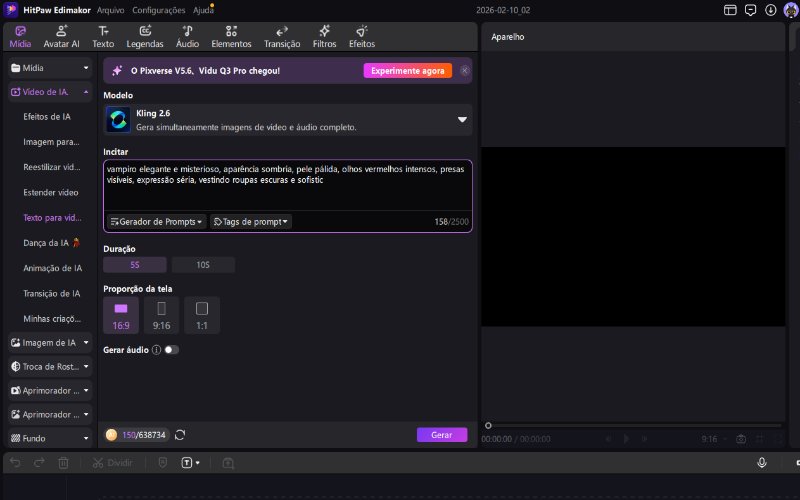
Task: Select Estender vídeo in sidebar
Action: [x=51, y=192]
